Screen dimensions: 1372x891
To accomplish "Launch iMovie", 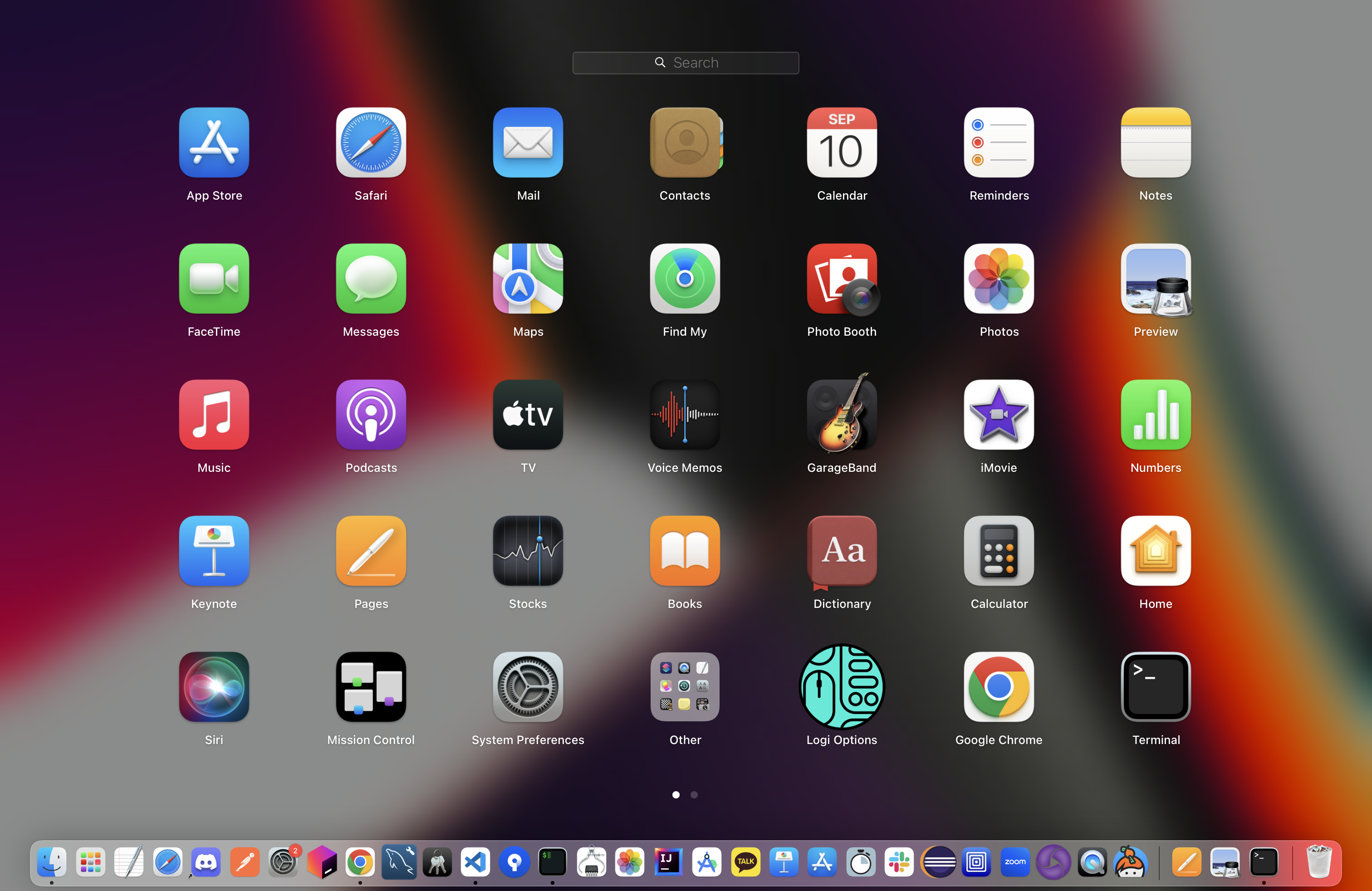I will tap(999, 415).
